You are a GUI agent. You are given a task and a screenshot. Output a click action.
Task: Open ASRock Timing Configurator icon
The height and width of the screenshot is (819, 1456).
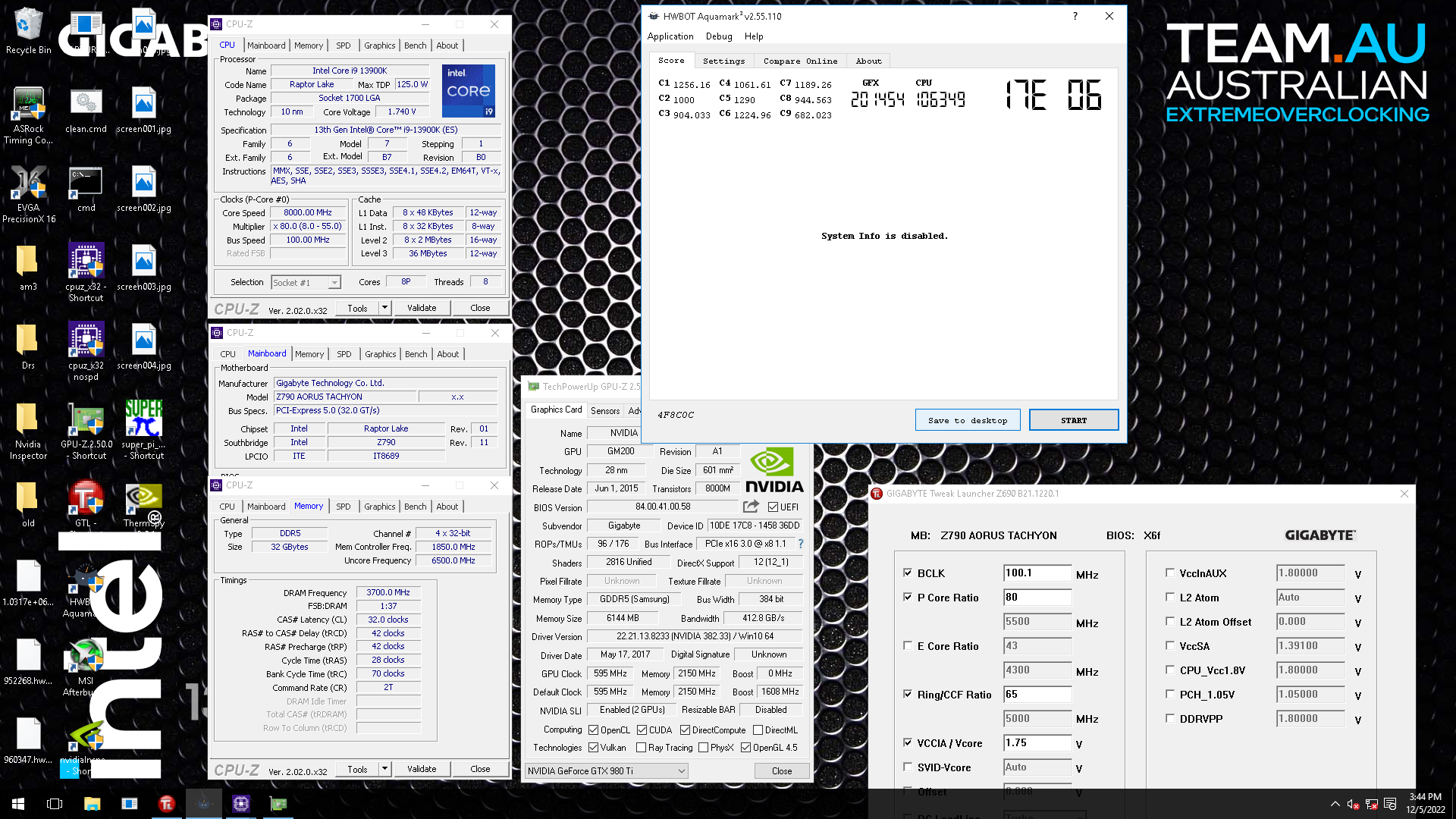pos(28,115)
